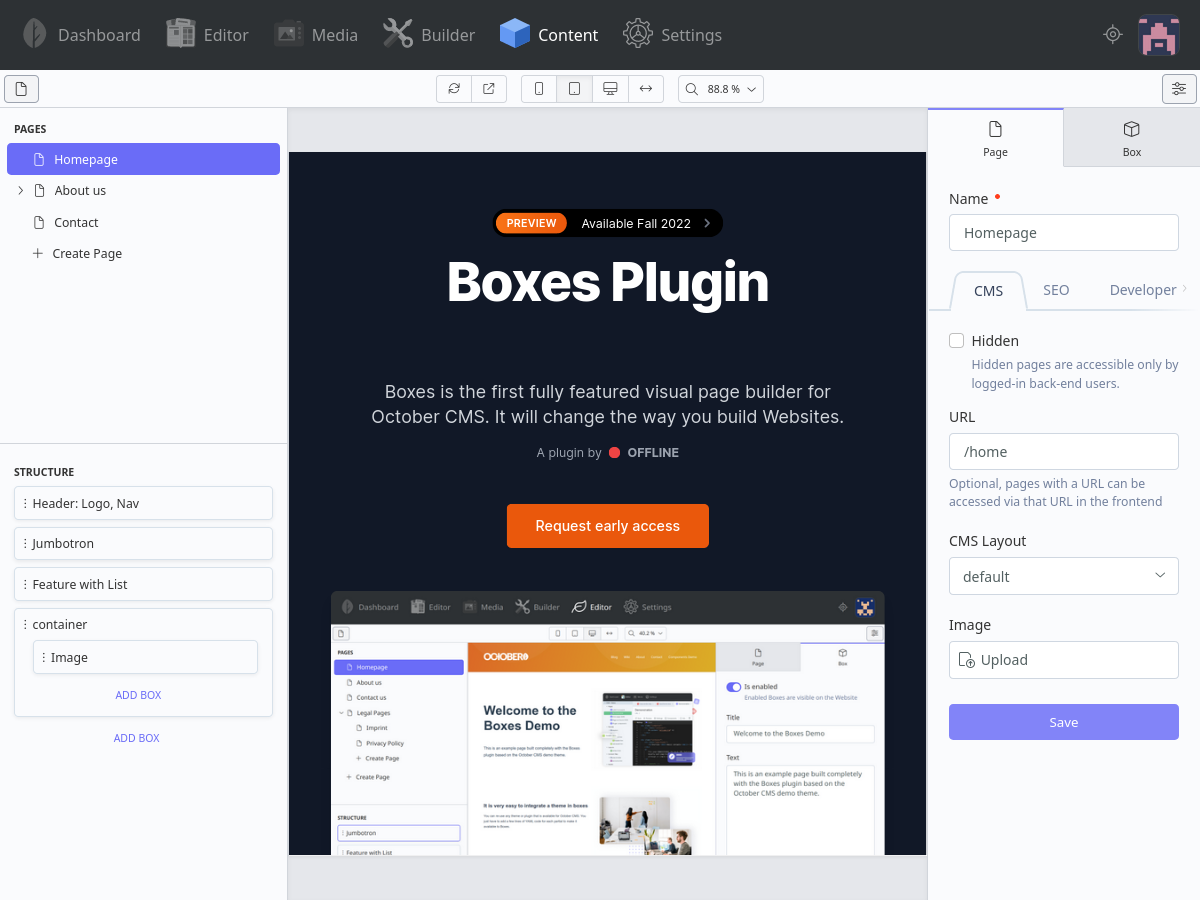Click the OFFLINE plugin author text
This screenshot has height=900, width=1200.
click(653, 453)
